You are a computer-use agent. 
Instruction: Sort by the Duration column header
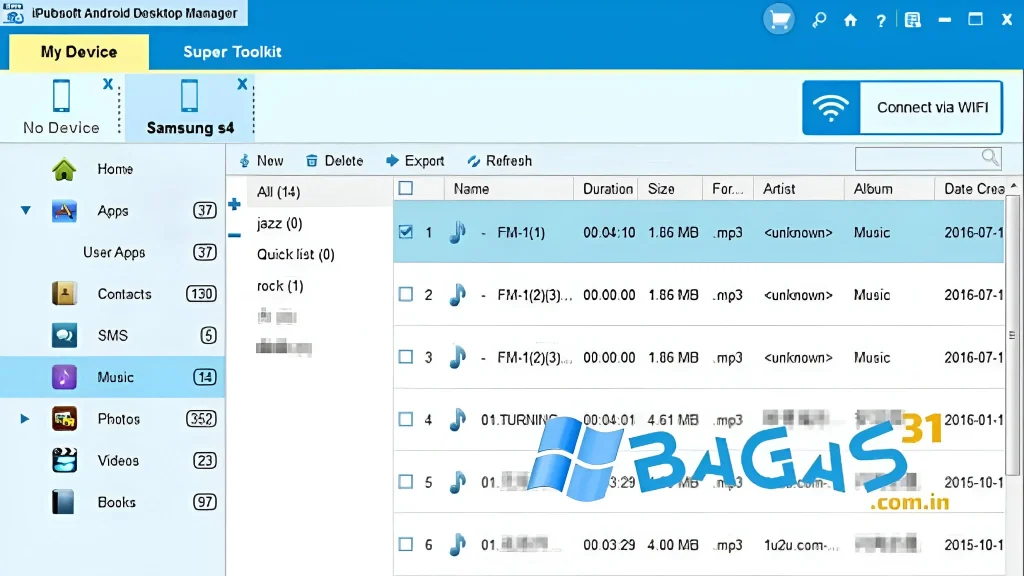point(606,189)
